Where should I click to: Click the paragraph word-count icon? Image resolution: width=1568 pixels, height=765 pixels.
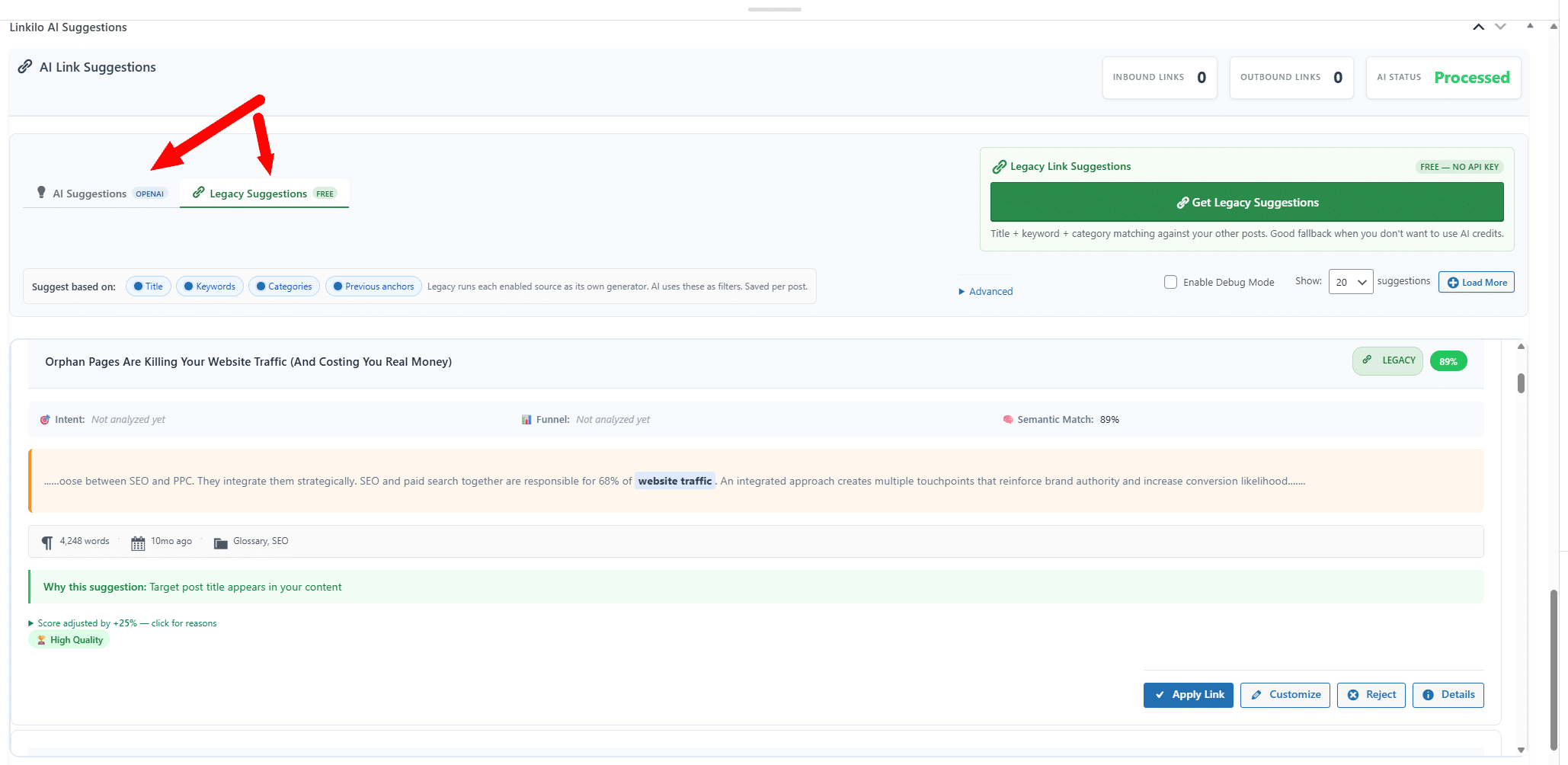coord(47,543)
